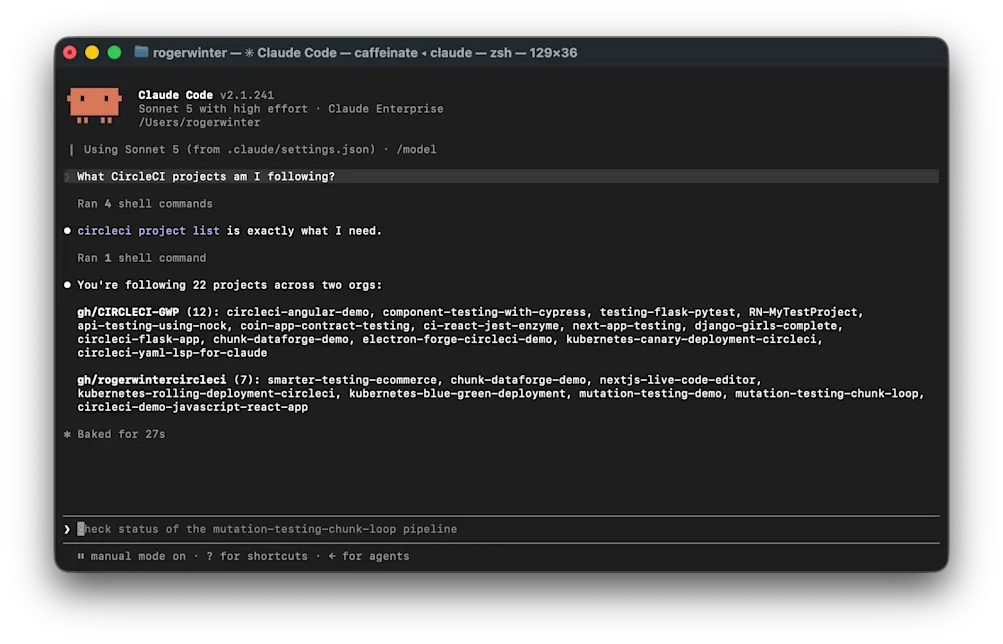Click '? for shortcuts' hint
Viewport: 1003px width, 644px height.
(x=257, y=556)
